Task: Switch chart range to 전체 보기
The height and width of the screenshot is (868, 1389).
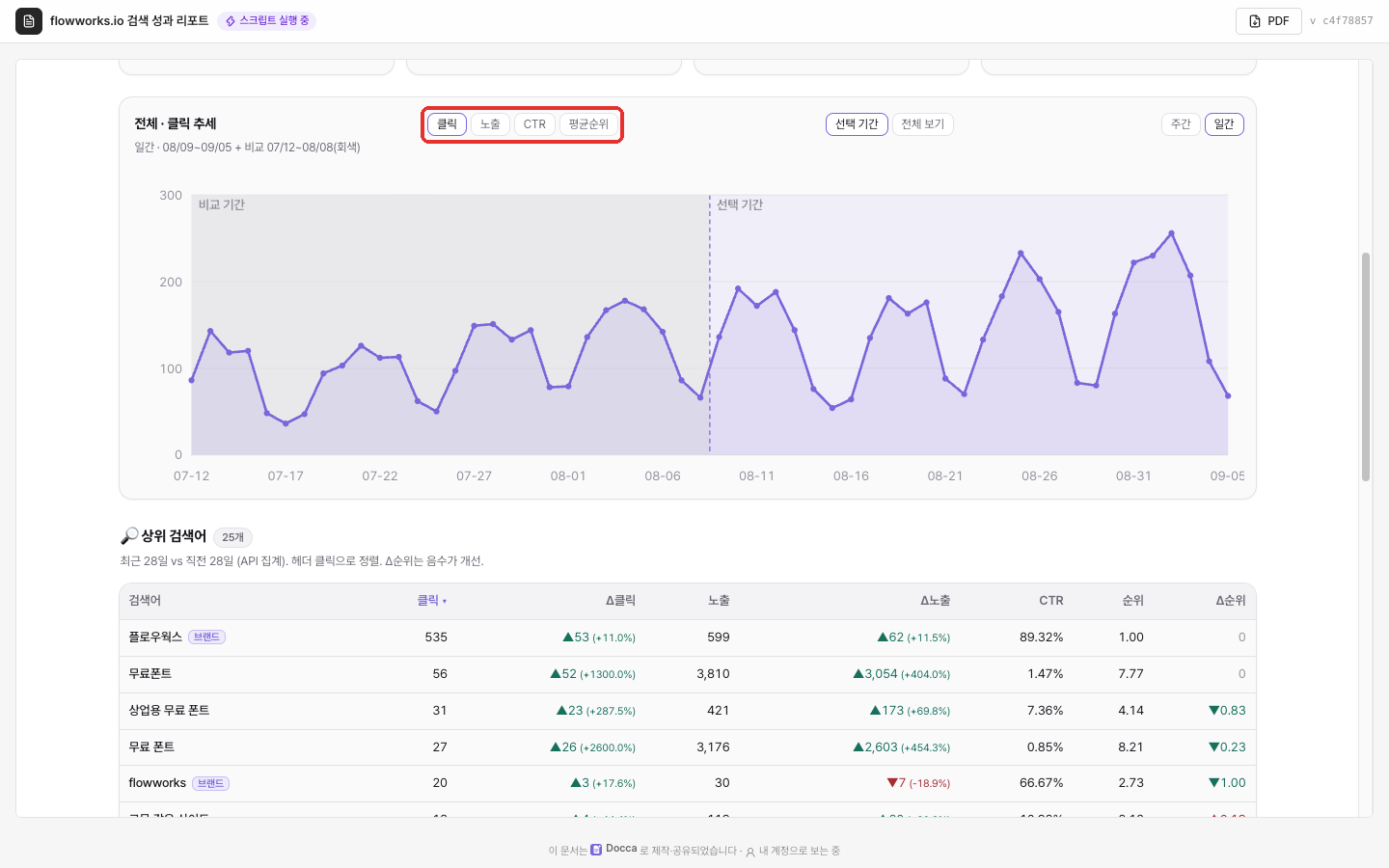Action: point(923,124)
